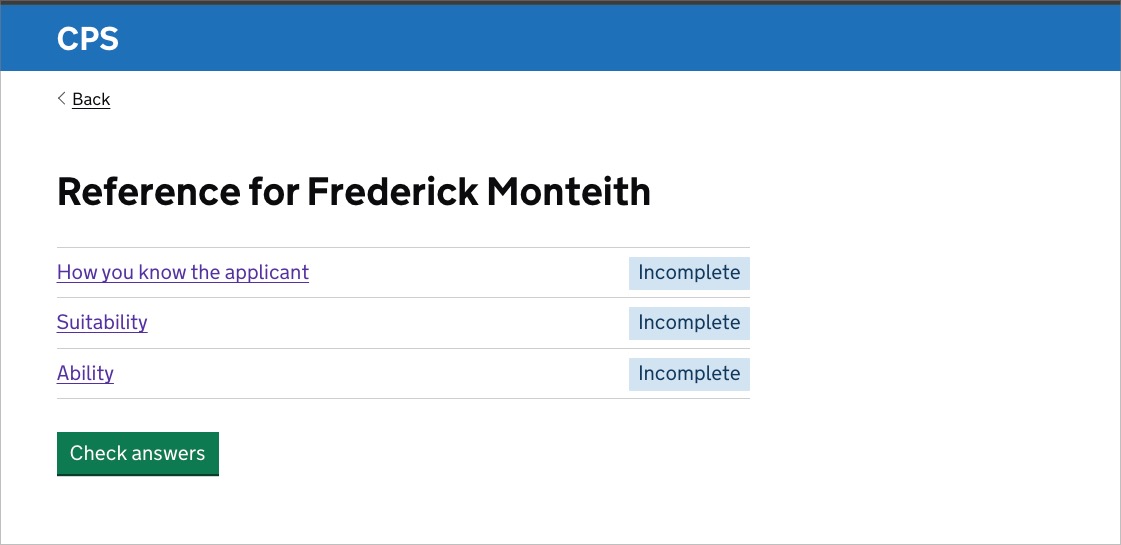Click empty row space between Suitability and its tag
The width and height of the screenshot is (1121, 545).
click(390, 323)
